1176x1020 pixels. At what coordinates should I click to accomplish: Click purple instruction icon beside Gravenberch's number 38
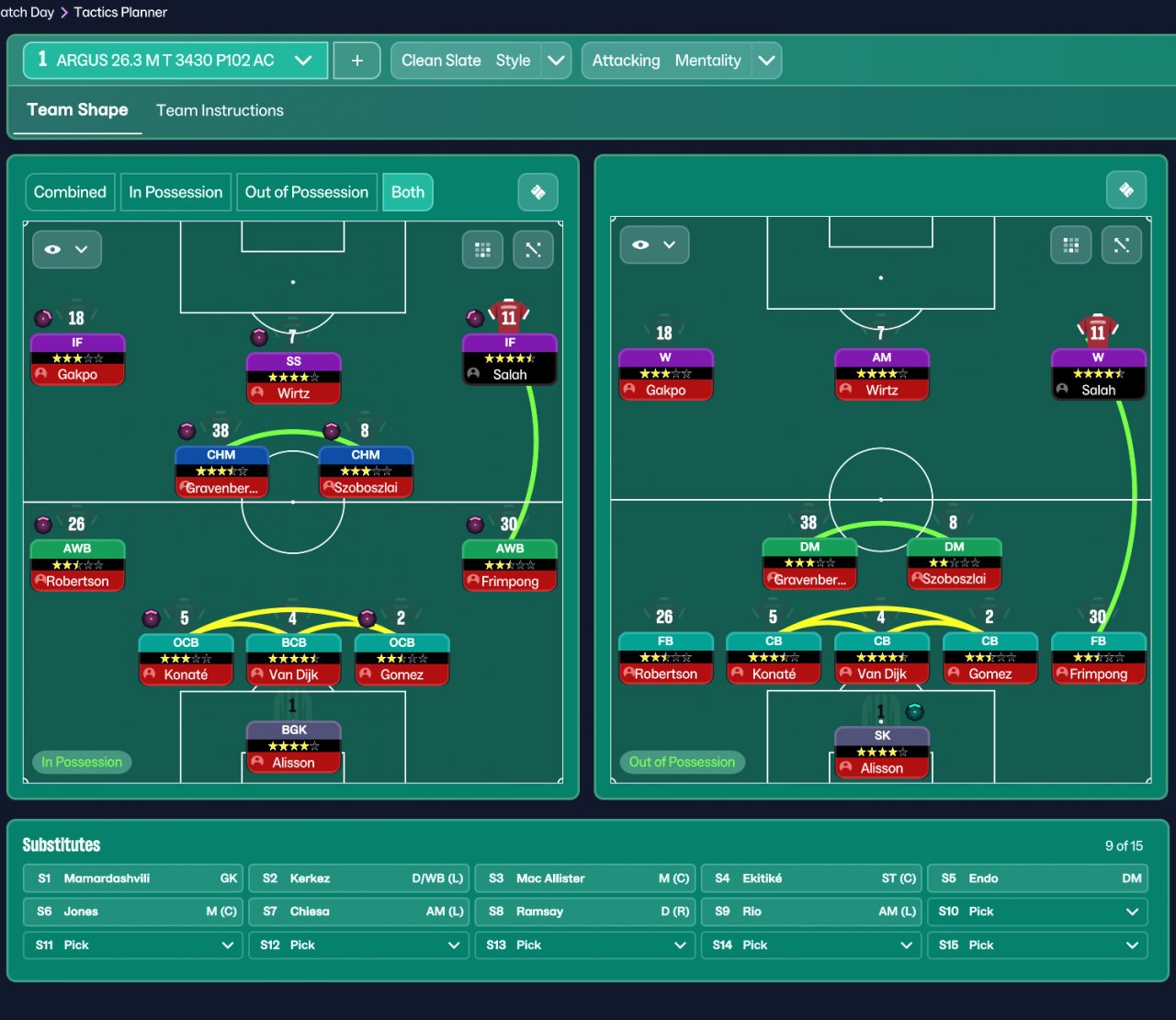pos(187,430)
